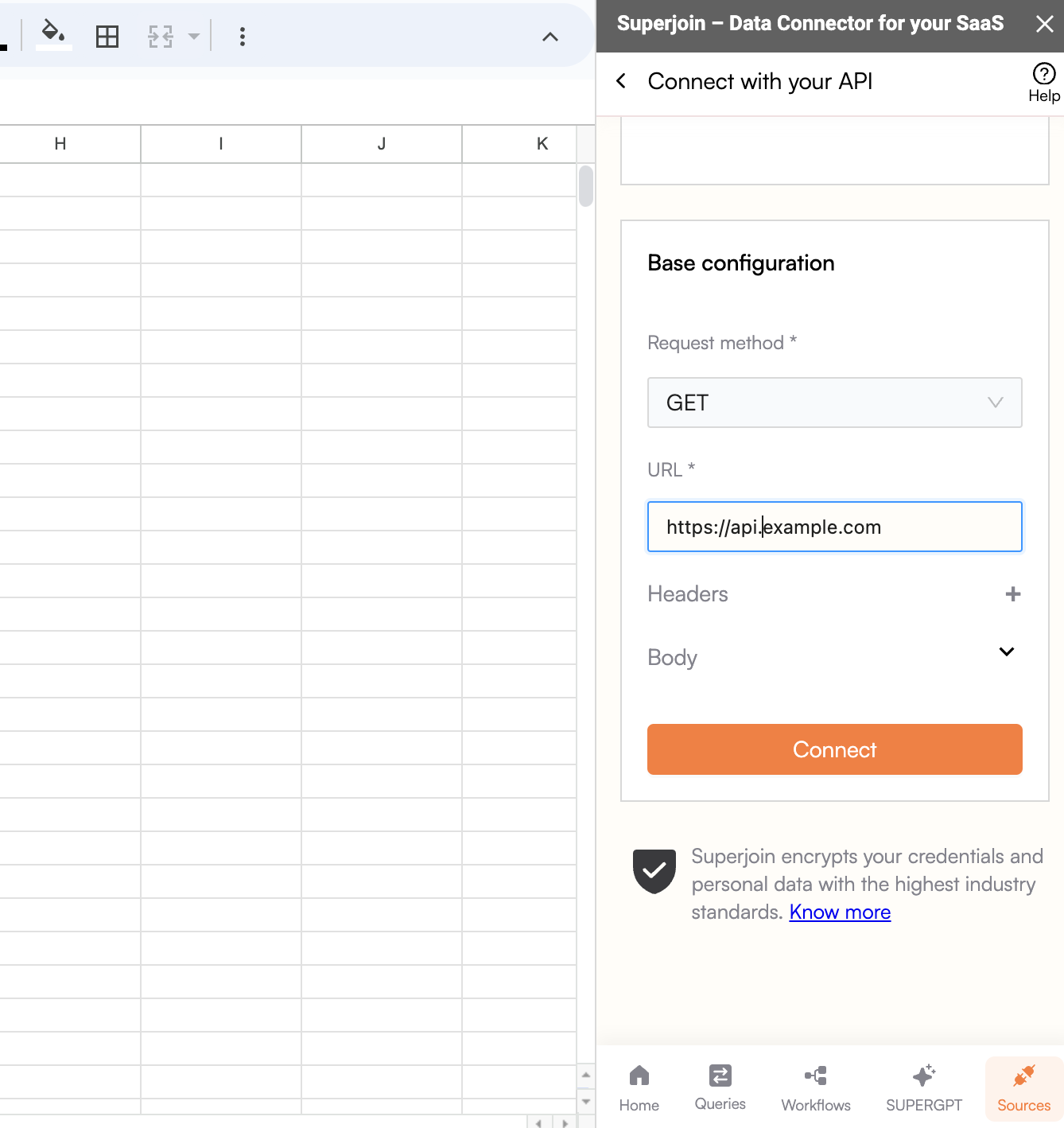
Task: Open Superjoin Help
Action: (1043, 83)
